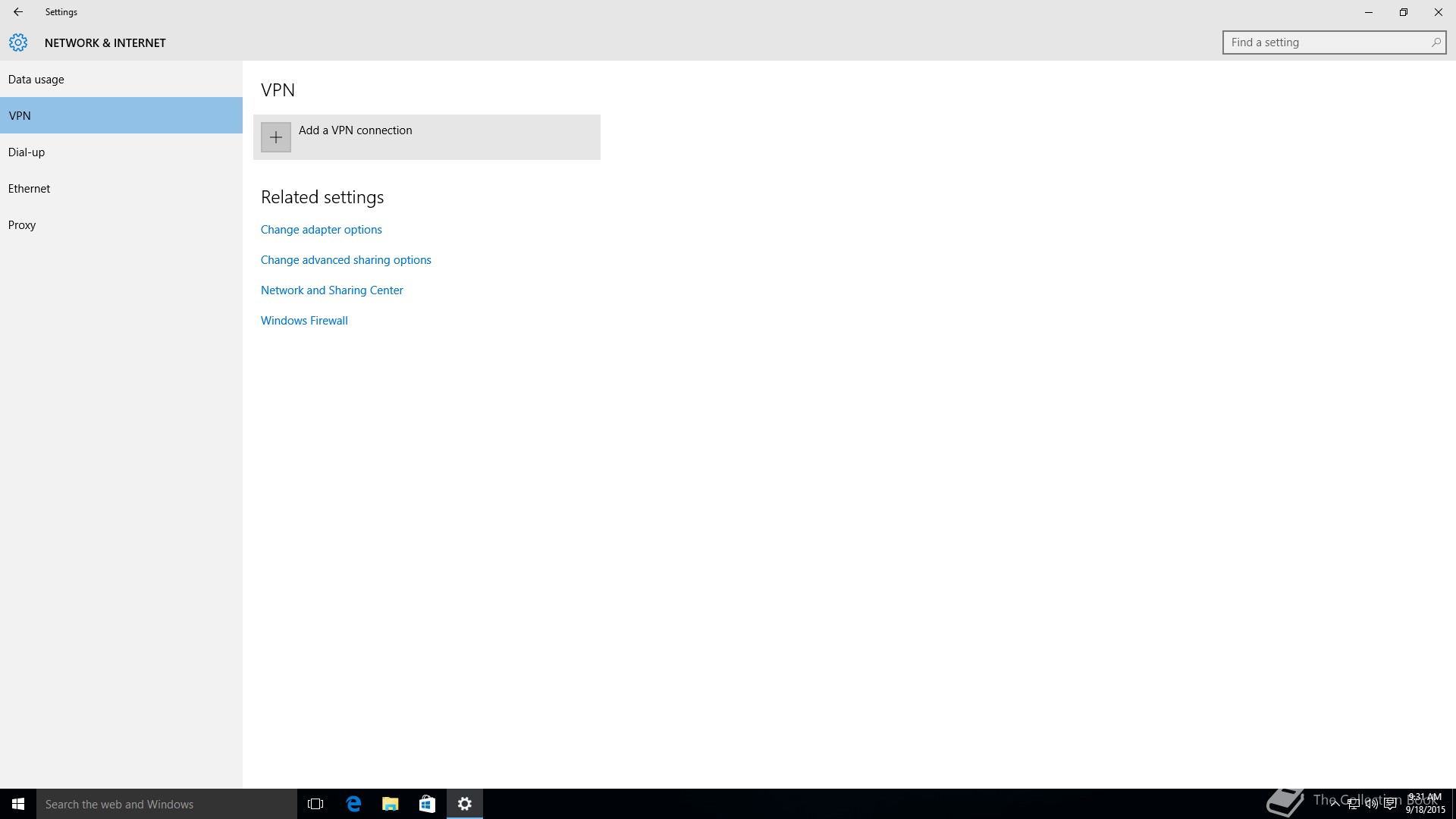Open Task View from the taskbar
This screenshot has height=819, width=1456.
coord(315,804)
